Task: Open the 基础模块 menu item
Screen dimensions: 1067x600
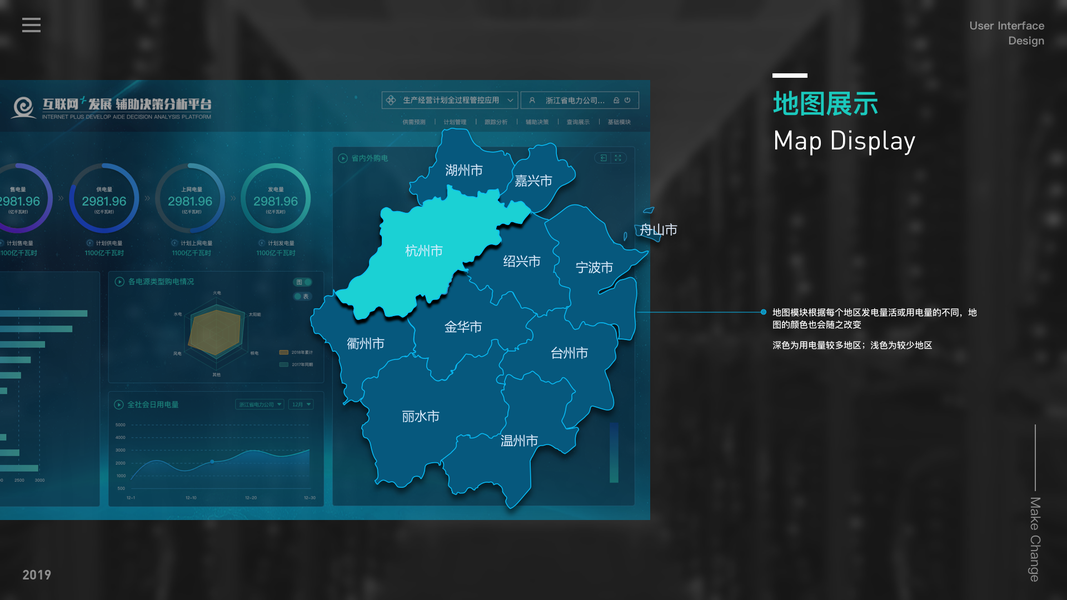Action: pos(619,122)
